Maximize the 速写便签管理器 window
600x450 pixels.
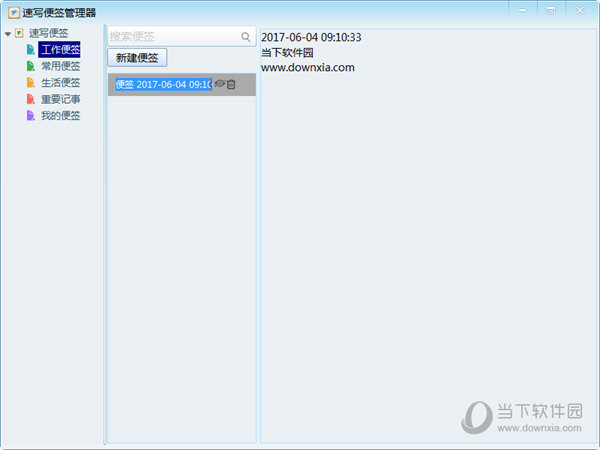point(551,11)
